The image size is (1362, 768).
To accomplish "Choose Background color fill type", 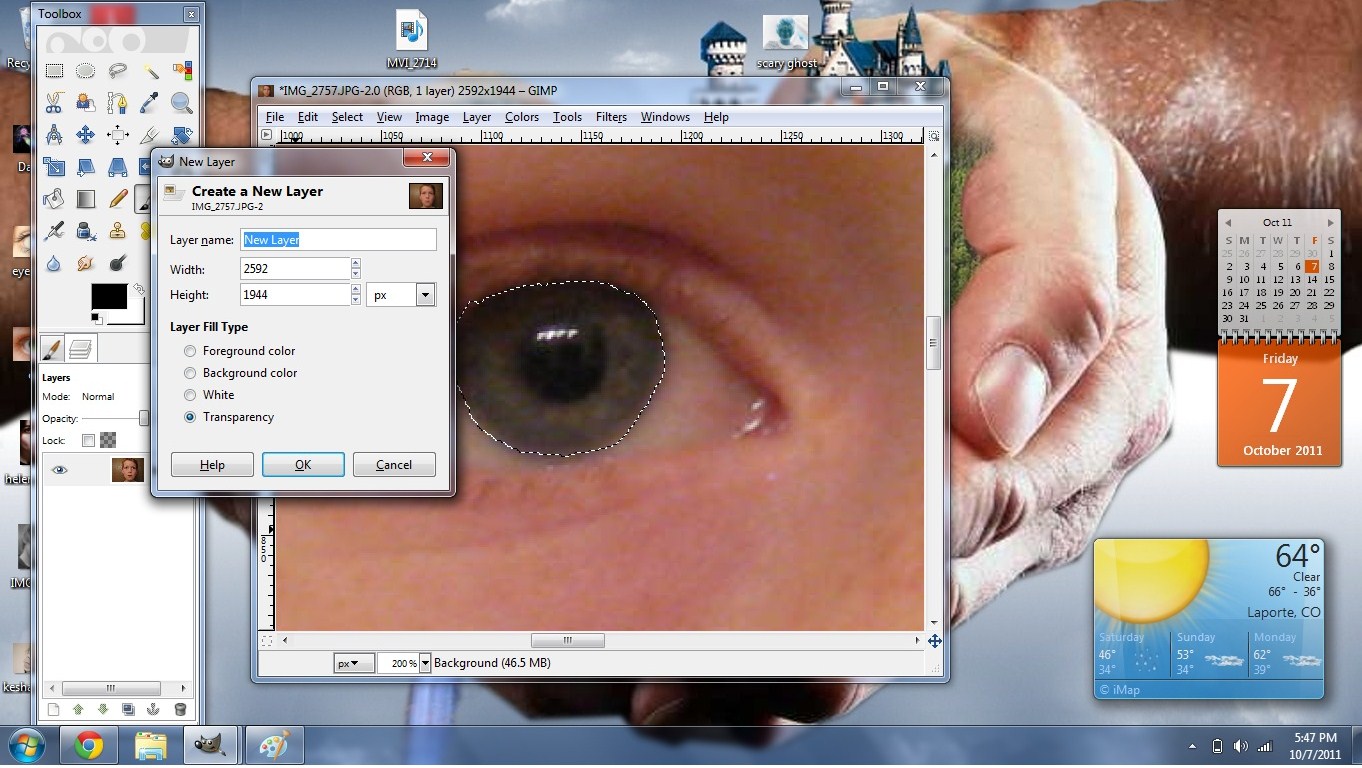I will (x=190, y=373).
